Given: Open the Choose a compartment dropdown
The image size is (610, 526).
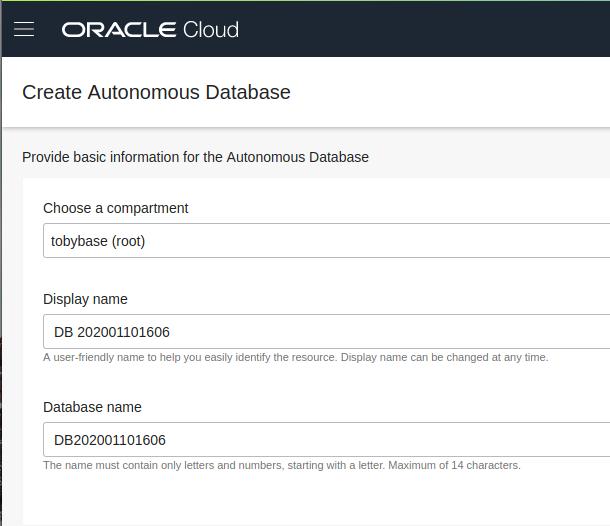Looking at the screenshot, I should [326, 240].
